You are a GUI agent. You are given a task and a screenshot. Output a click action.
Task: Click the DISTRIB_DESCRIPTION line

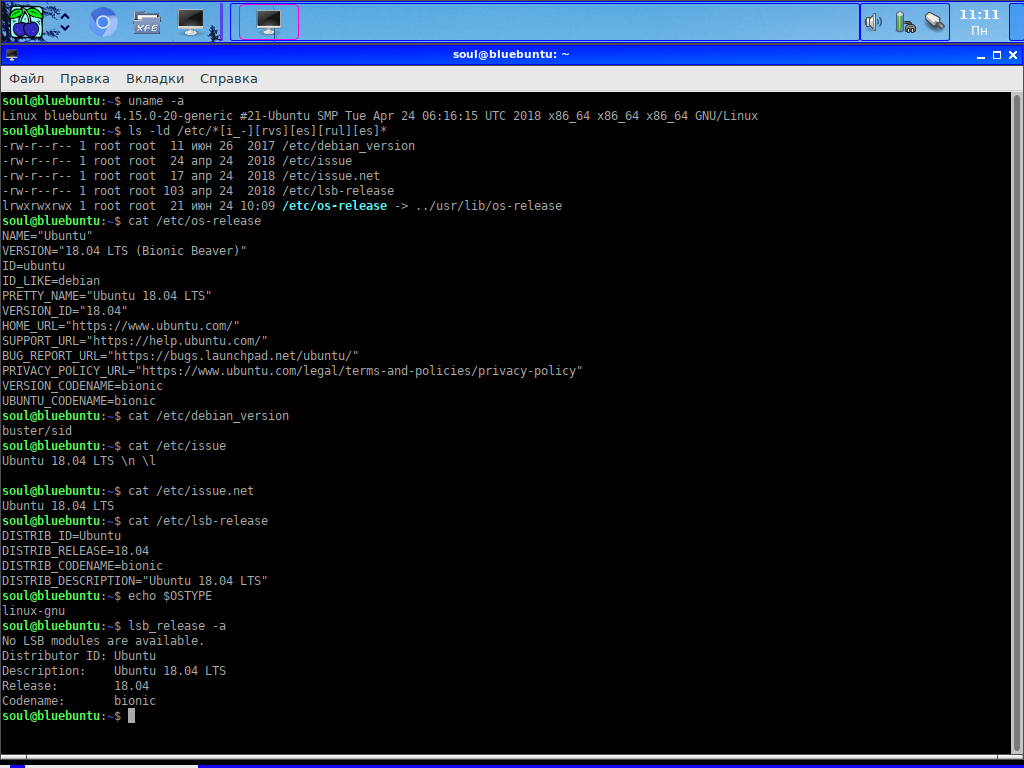click(135, 581)
